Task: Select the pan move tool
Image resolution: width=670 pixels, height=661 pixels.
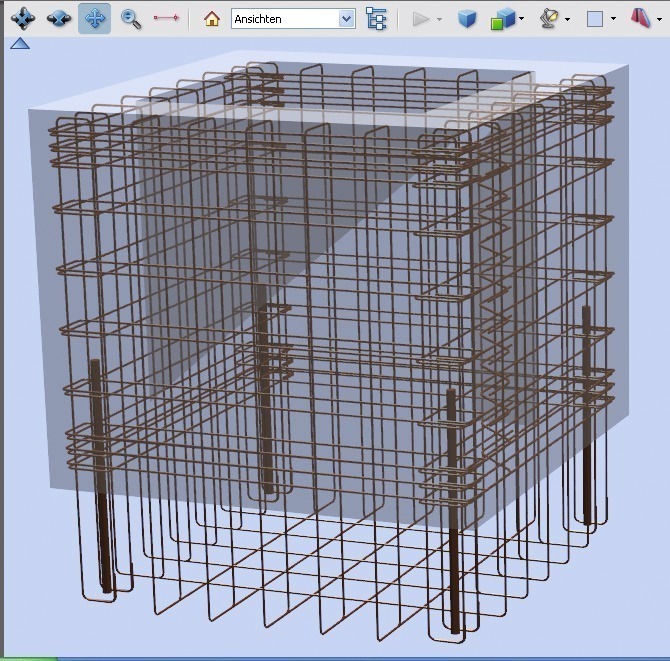Action: point(94,19)
